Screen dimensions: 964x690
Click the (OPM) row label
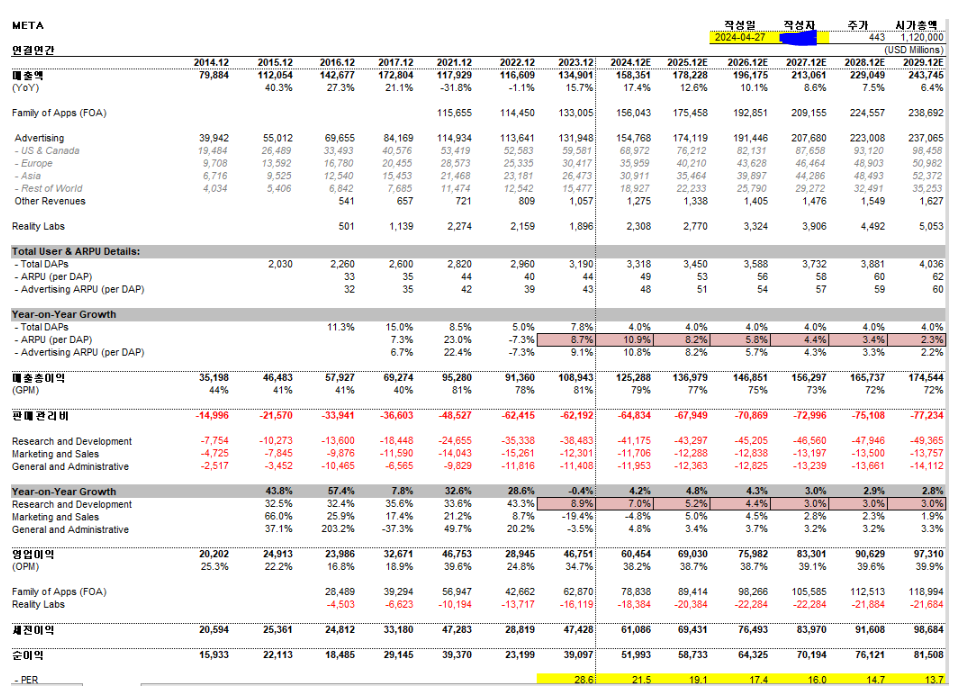25,567
